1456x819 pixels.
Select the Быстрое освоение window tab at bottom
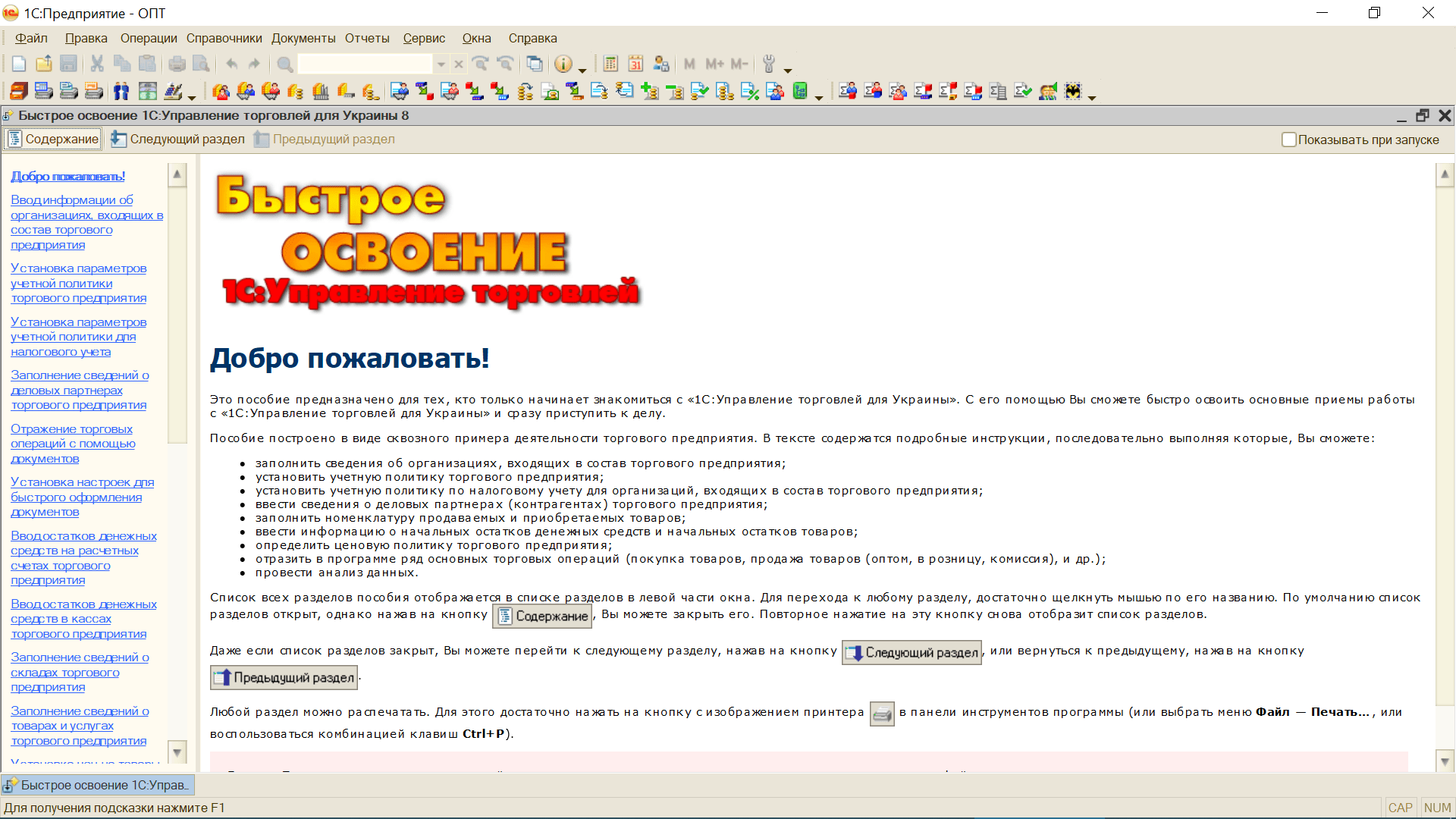(98, 785)
